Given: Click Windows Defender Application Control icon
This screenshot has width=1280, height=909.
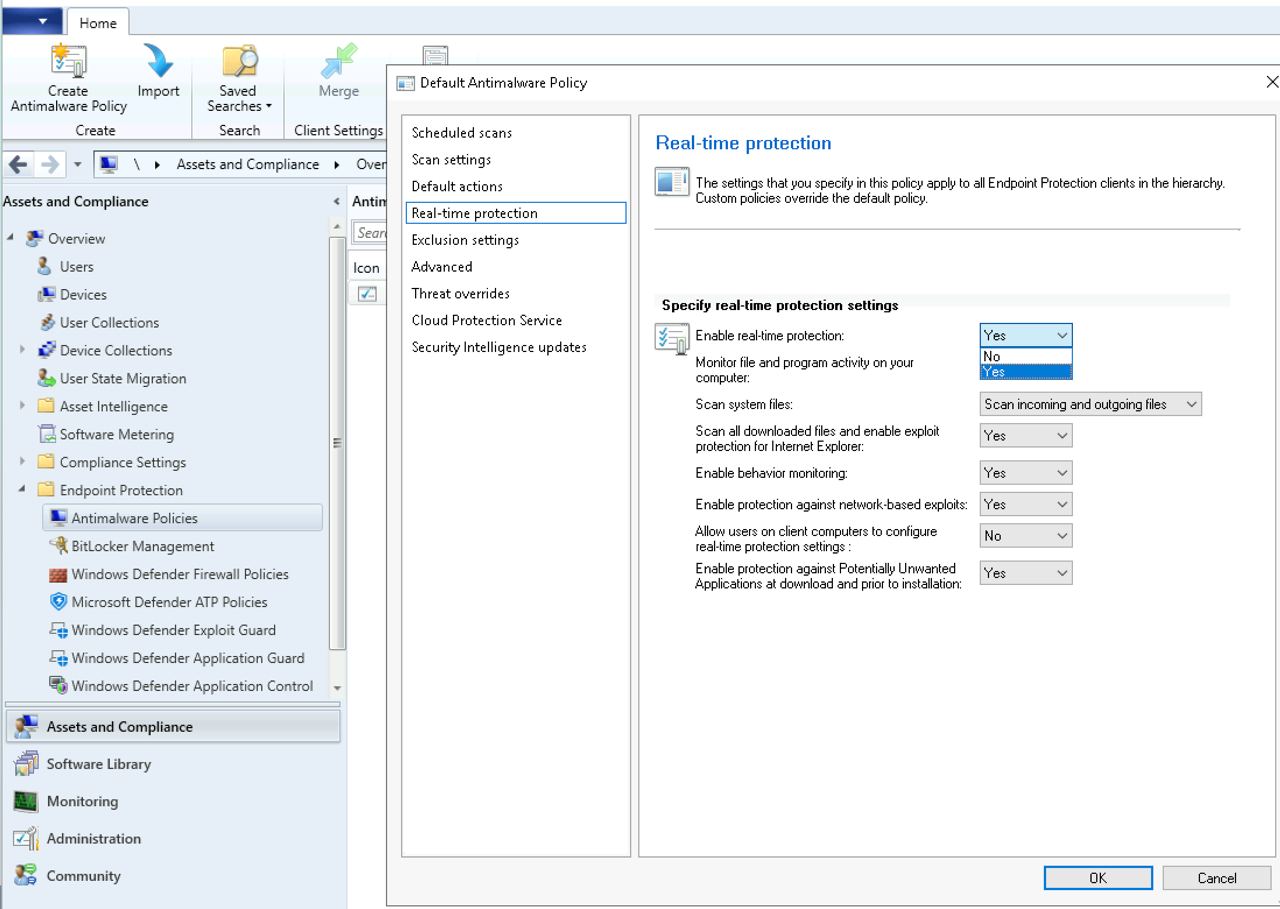Looking at the screenshot, I should pyautogui.click(x=58, y=686).
